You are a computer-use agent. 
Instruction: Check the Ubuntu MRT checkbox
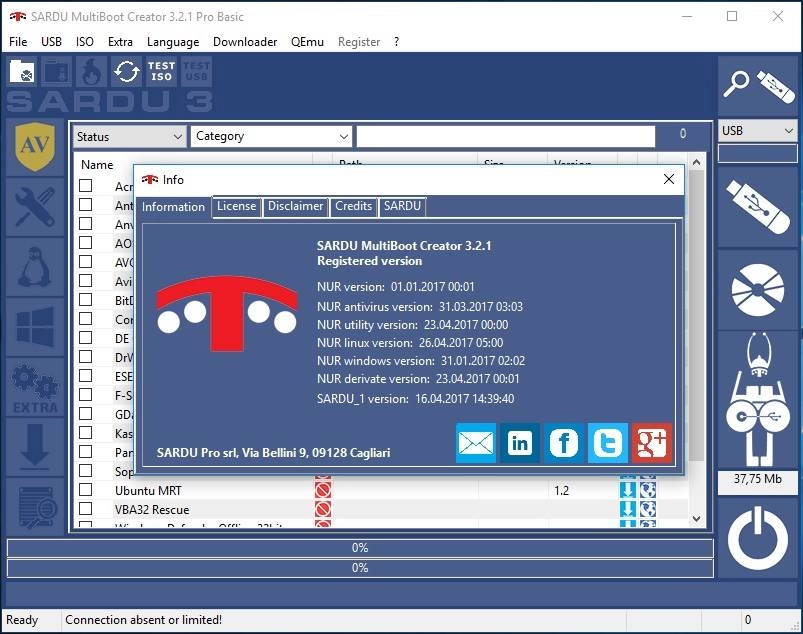coord(86,490)
